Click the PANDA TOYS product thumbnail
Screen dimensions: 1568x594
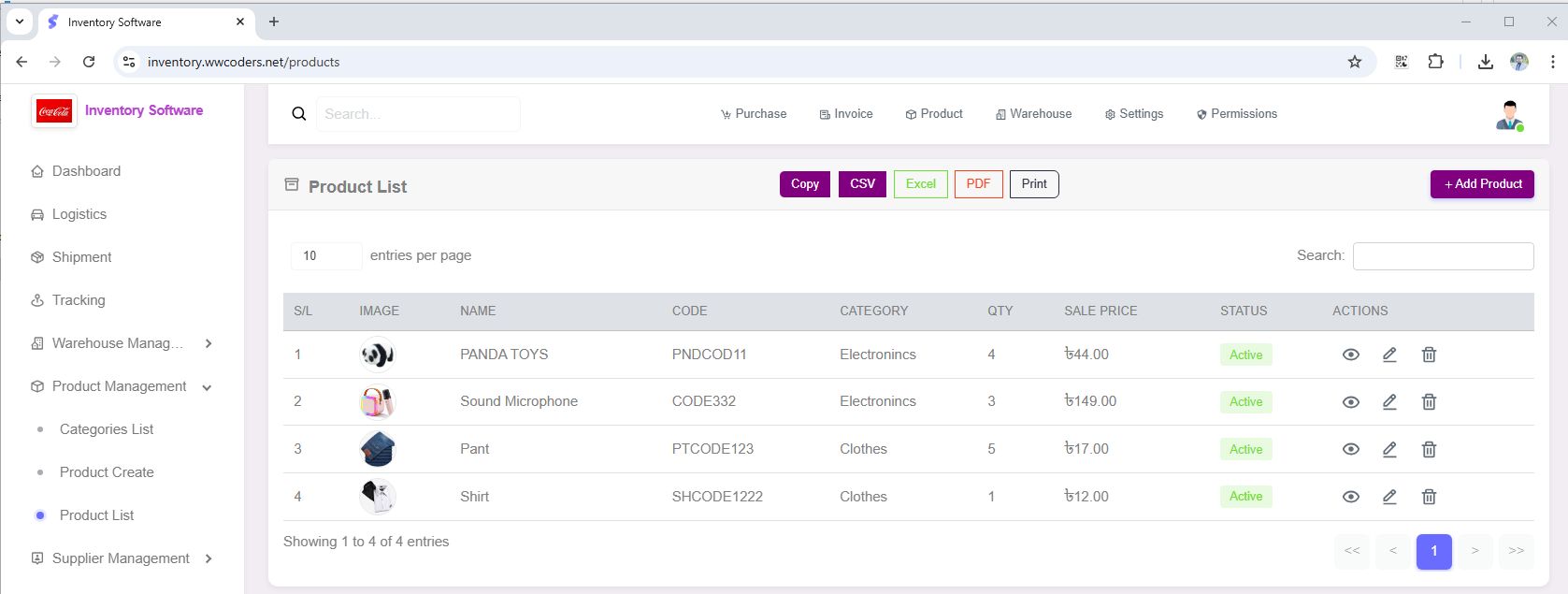(377, 355)
